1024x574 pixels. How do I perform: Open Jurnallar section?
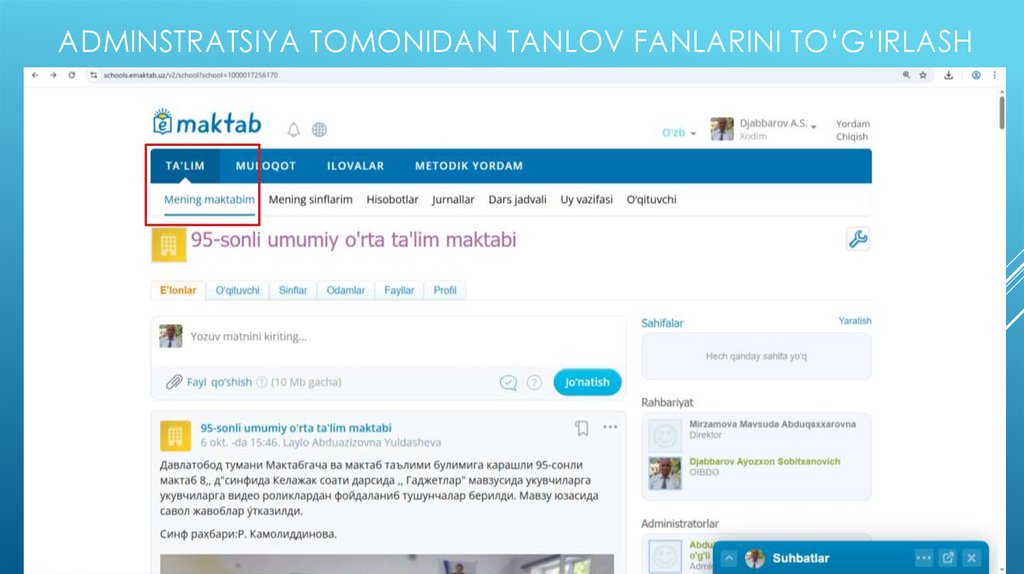[x=453, y=200]
